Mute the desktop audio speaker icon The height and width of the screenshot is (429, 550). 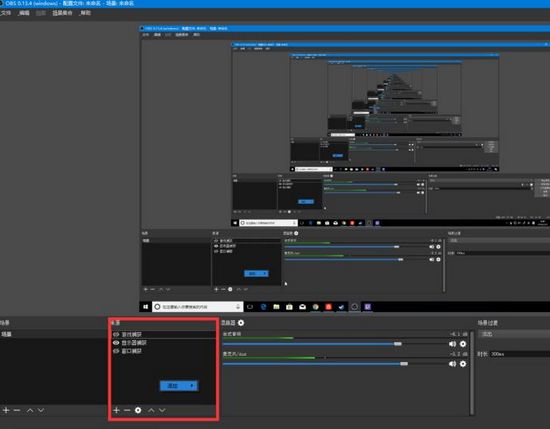[x=452, y=344]
